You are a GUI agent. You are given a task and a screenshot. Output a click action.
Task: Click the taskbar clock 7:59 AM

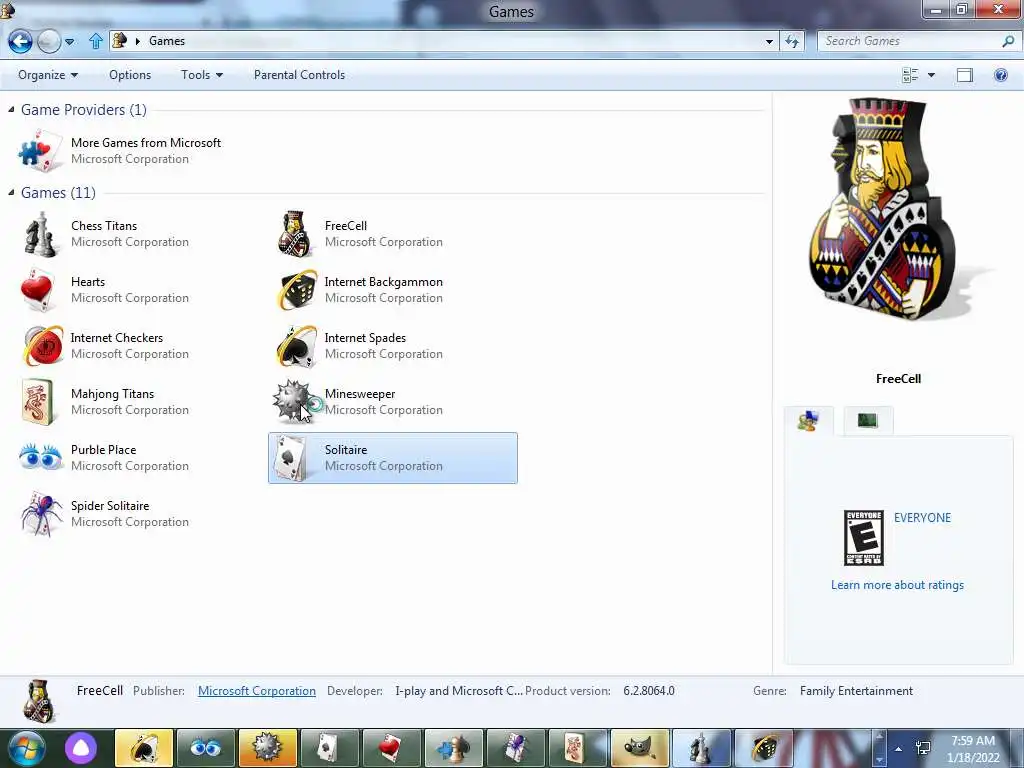(x=972, y=741)
